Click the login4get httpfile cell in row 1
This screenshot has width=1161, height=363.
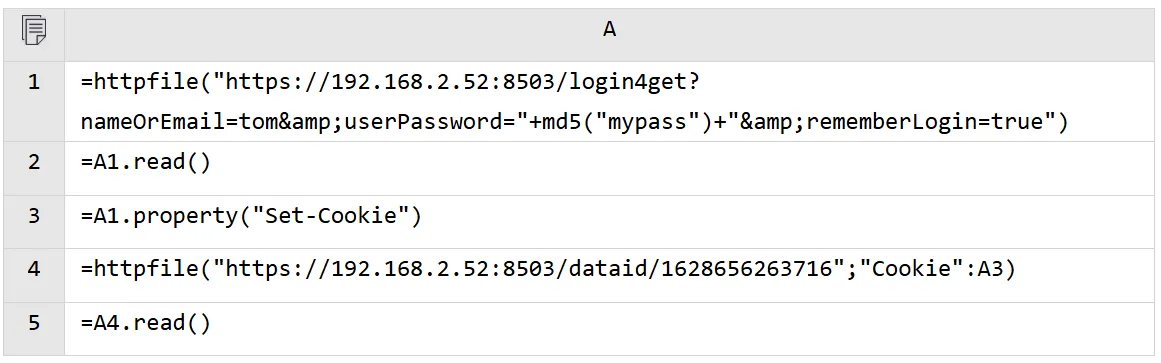609,101
